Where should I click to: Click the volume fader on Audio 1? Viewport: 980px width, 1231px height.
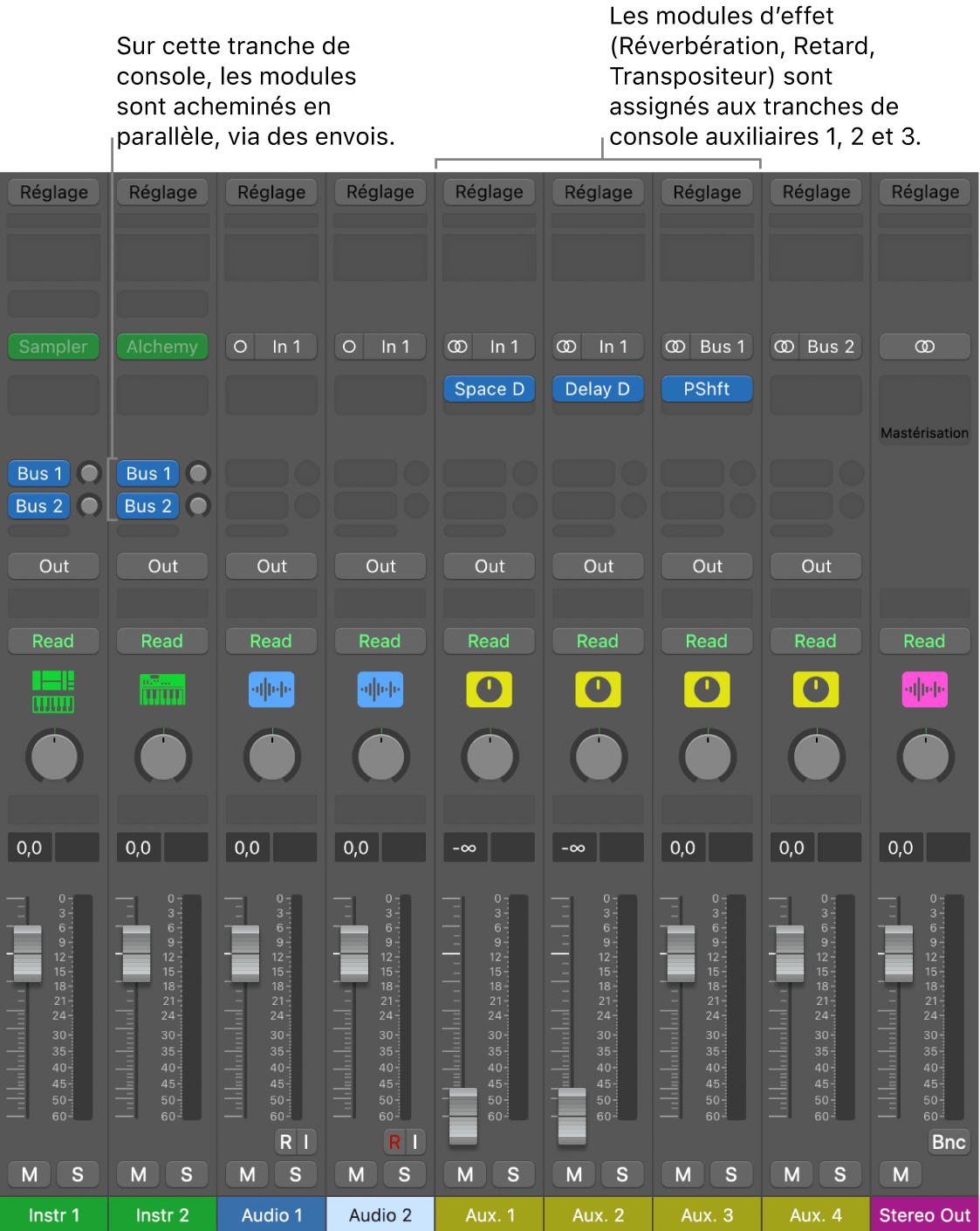click(x=247, y=952)
